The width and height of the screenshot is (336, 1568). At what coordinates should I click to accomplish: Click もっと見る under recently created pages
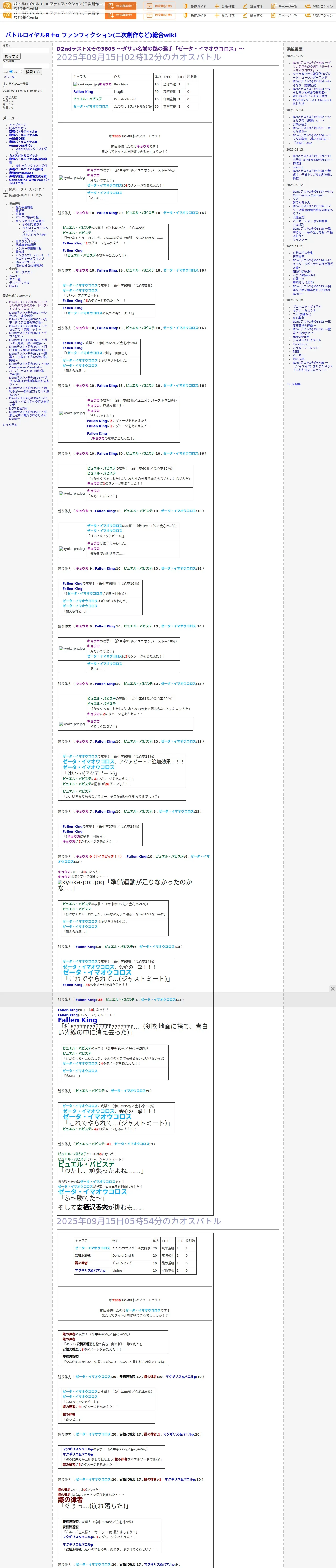(x=10, y=425)
